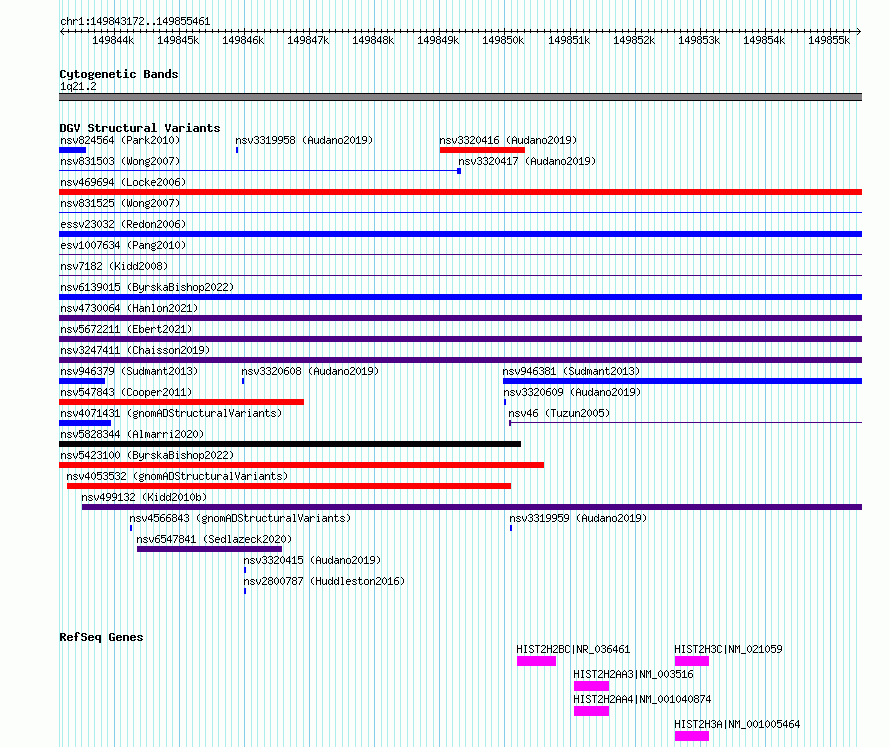Click the chr1:149843172..149855461 coordinates text

tap(135, 21)
